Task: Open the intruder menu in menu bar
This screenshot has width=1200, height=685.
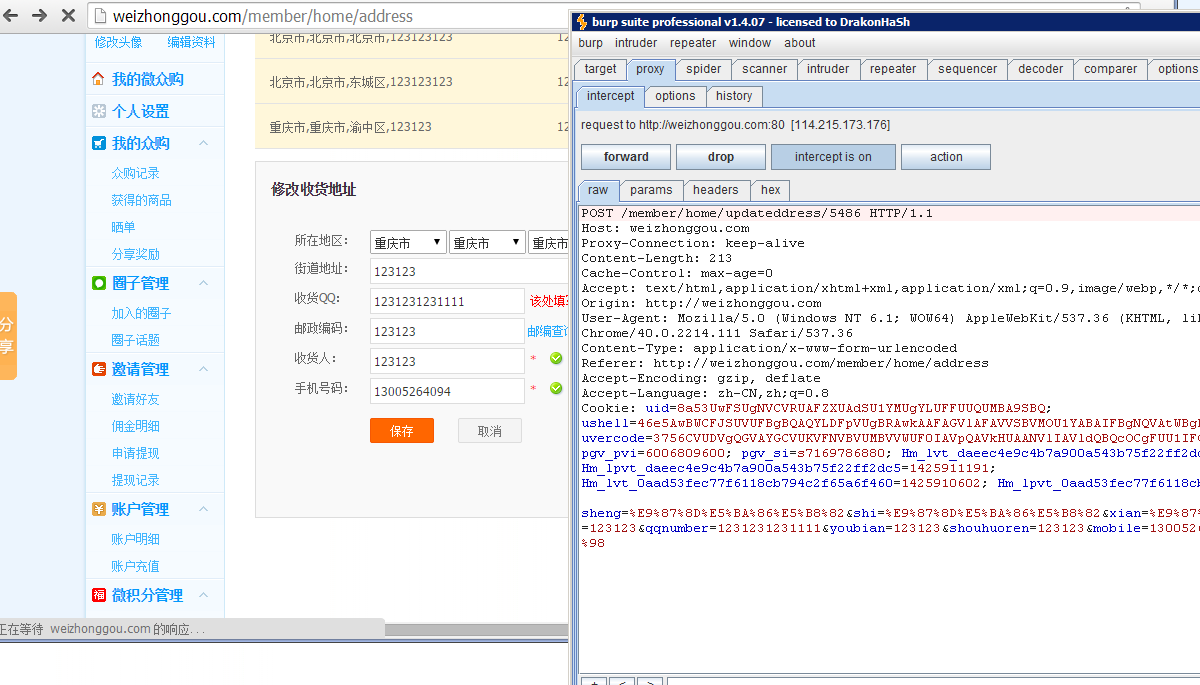Action: 636,43
